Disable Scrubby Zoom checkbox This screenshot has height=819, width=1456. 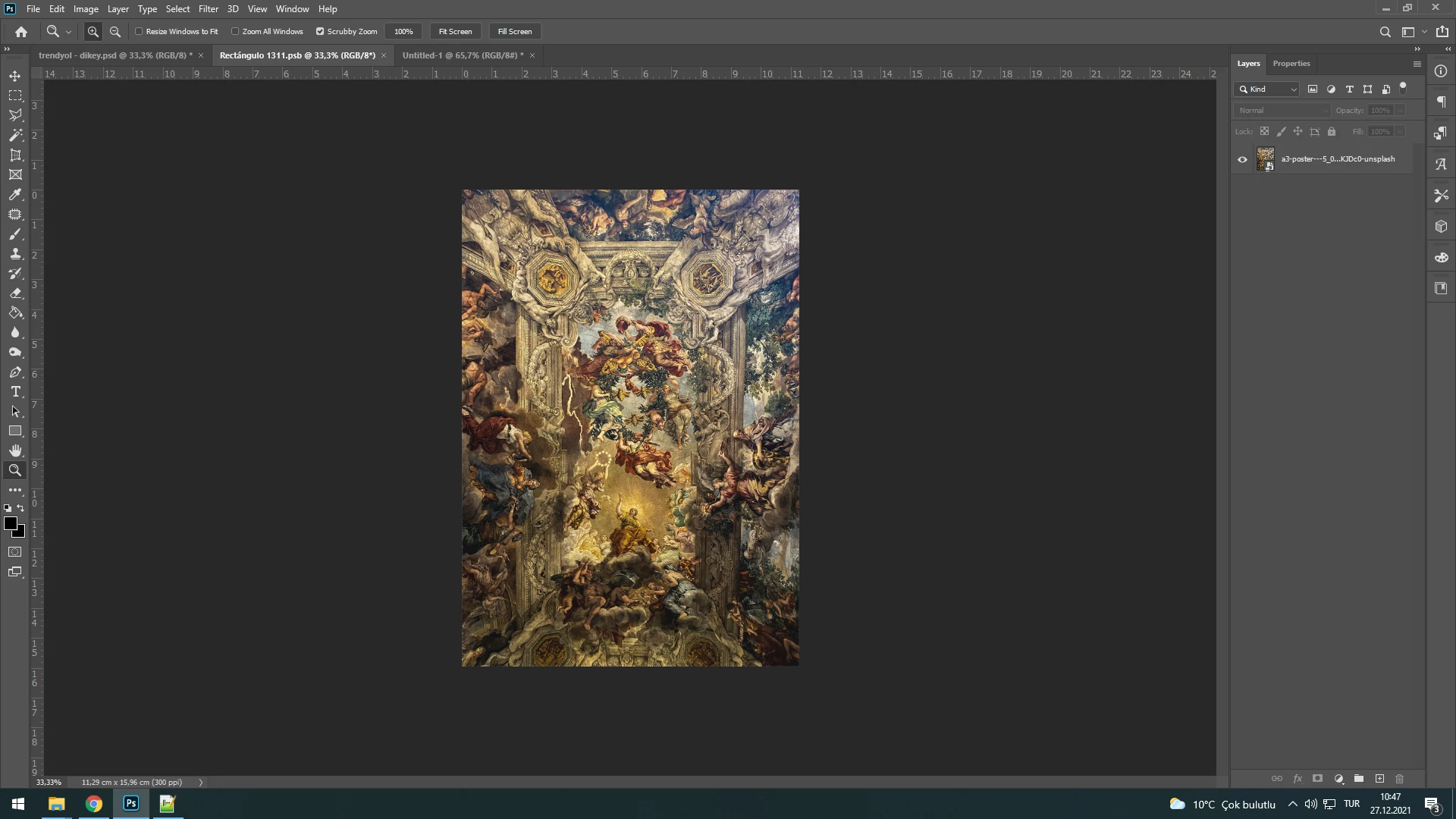320,32
